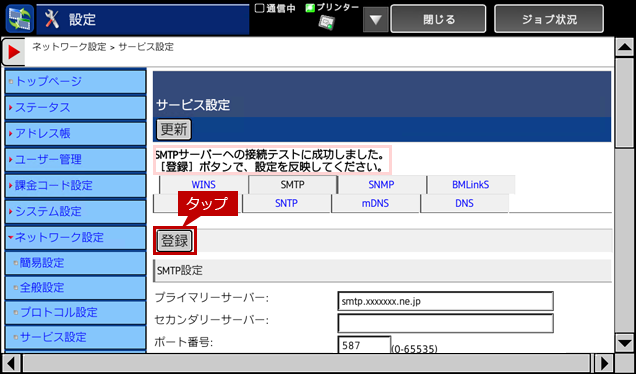Select the SMTP tab
The height and width of the screenshot is (374, 636).
click(292, 185)
